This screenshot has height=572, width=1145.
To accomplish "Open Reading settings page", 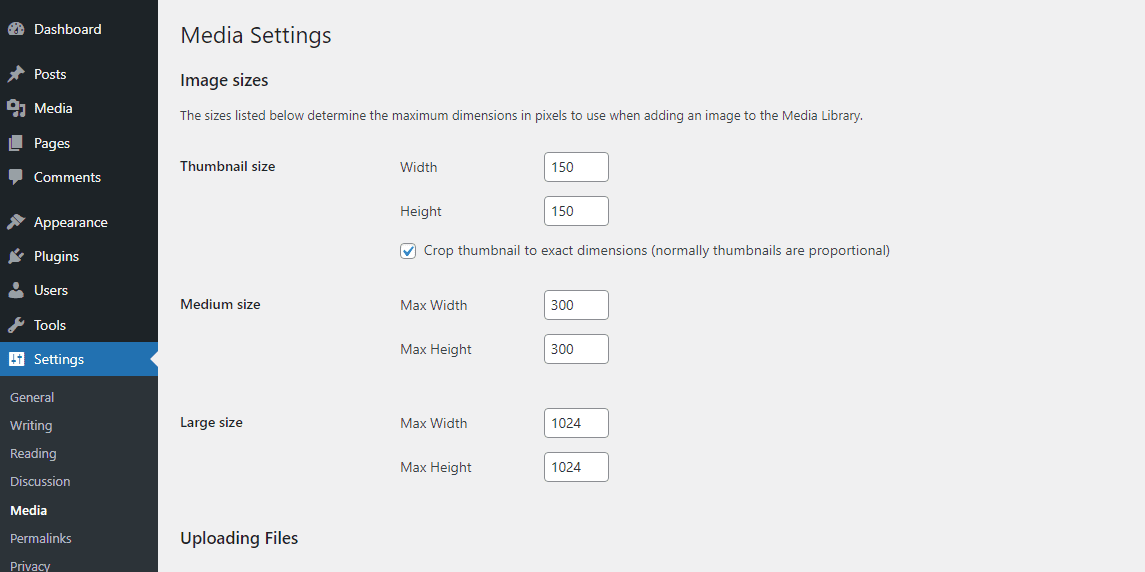I will pyautogui.click(x=34, y=454).
